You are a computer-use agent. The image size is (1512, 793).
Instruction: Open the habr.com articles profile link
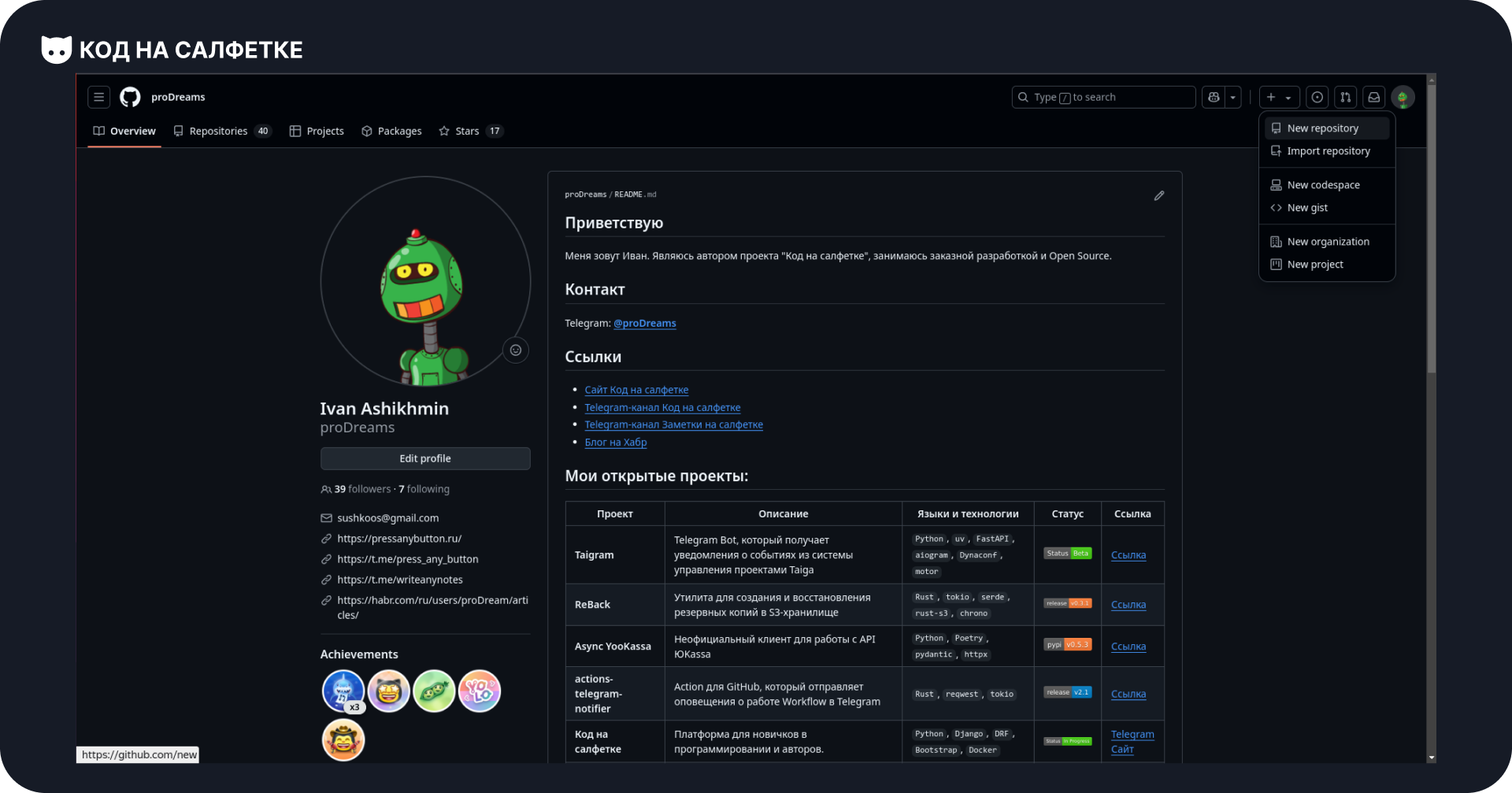[432, 607]
